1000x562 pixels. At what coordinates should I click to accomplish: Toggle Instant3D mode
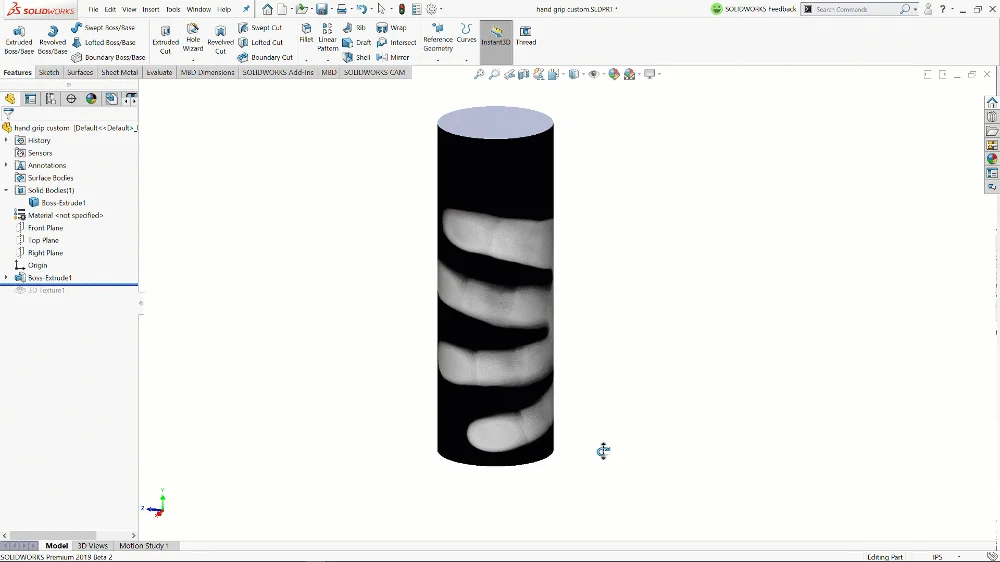tap(496, 36)
